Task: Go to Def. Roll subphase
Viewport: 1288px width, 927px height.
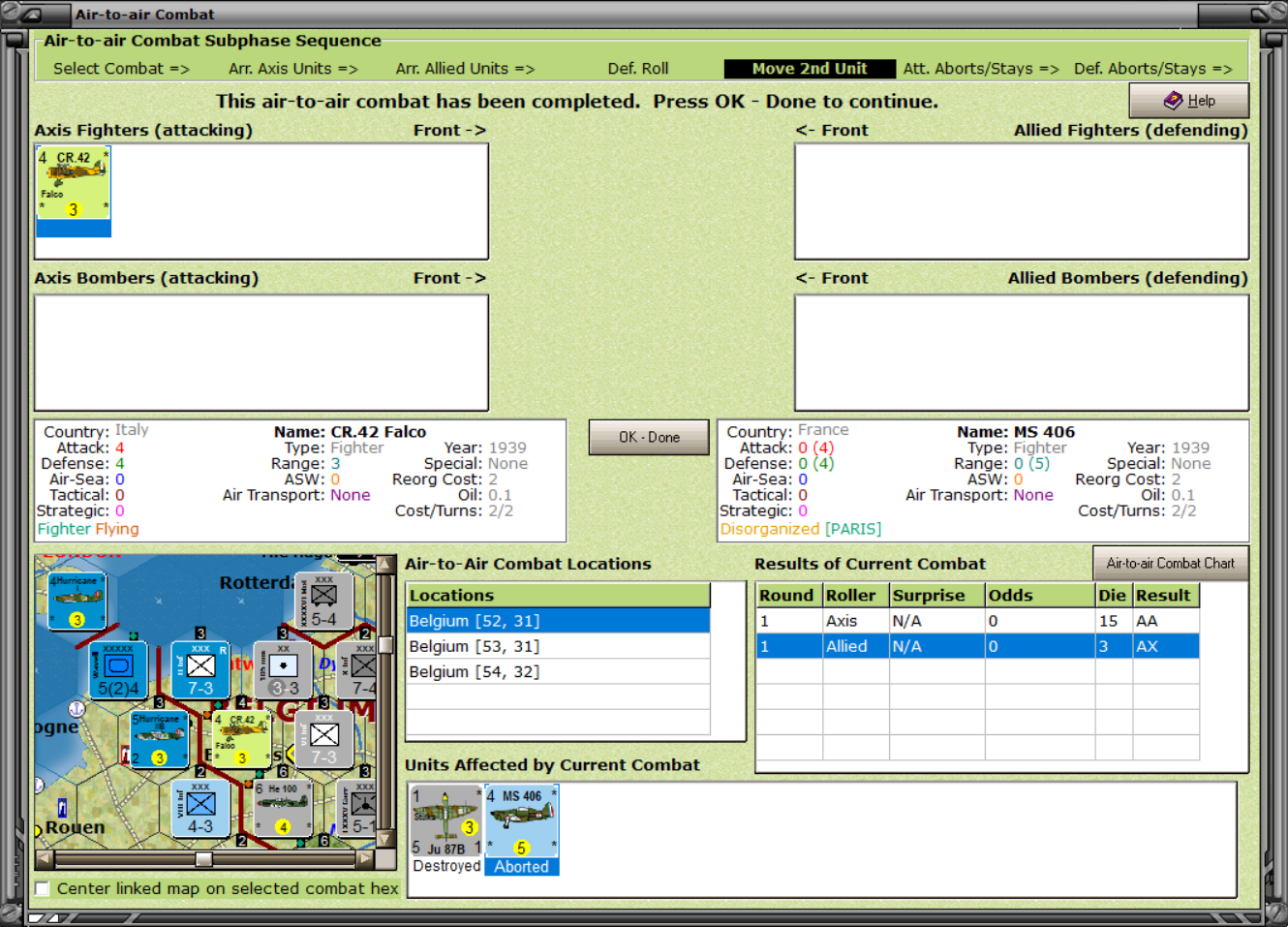Action: [x=638, y=69]
